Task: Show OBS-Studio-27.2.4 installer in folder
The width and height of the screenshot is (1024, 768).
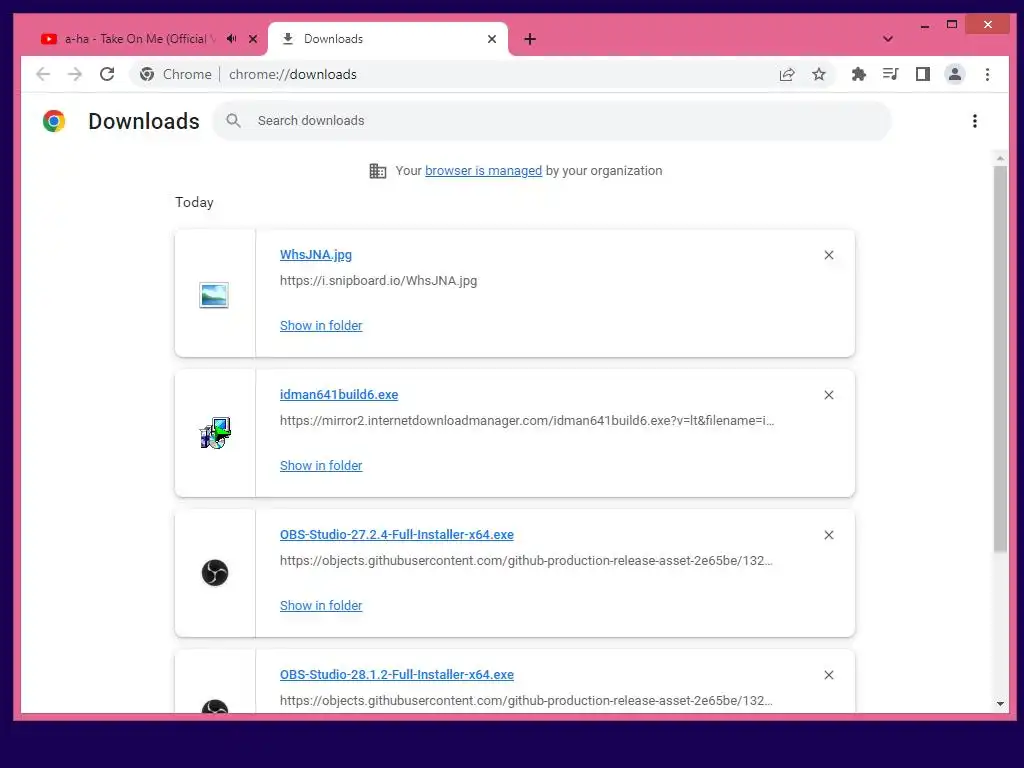Action: 321,605
